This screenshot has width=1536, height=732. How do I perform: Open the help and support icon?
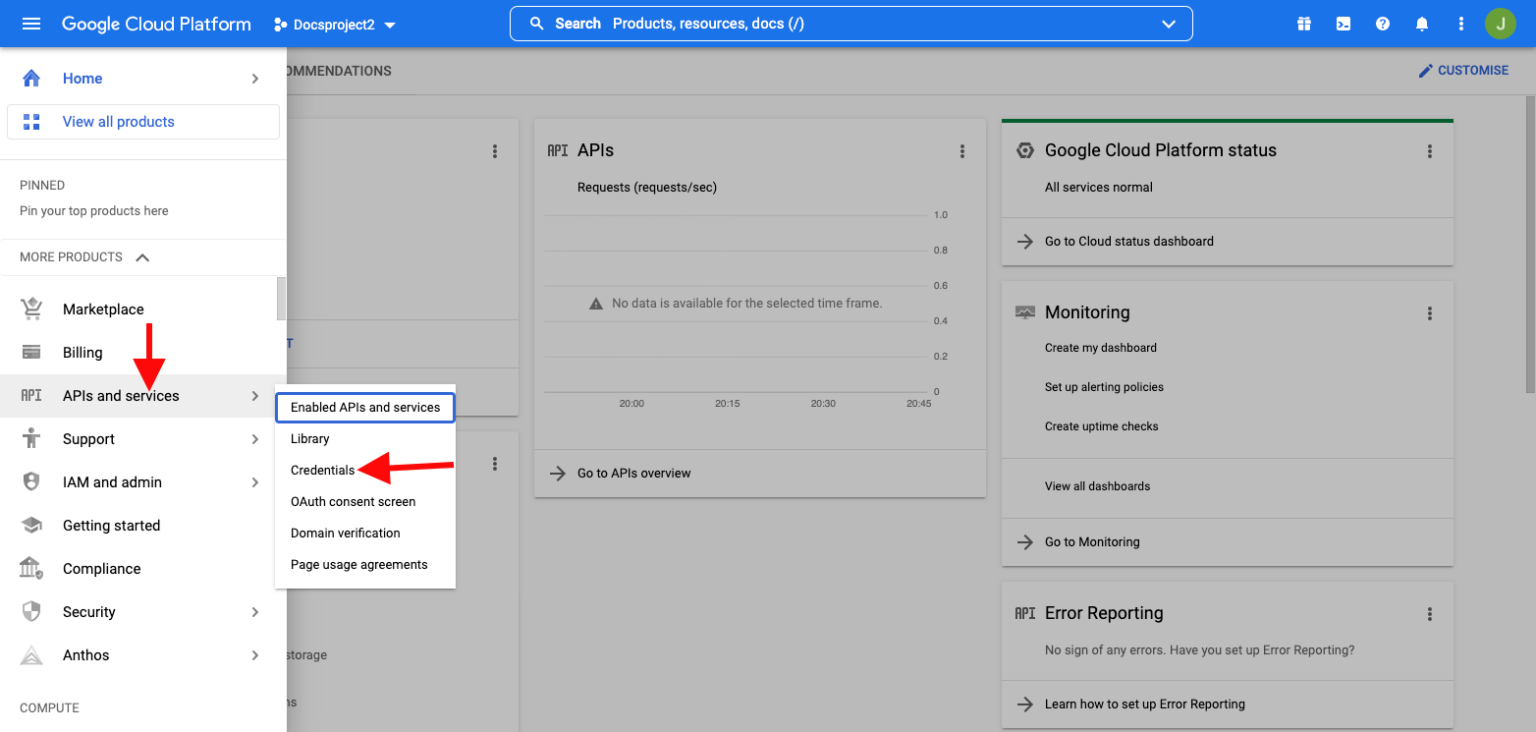[x=1382, y=23]
